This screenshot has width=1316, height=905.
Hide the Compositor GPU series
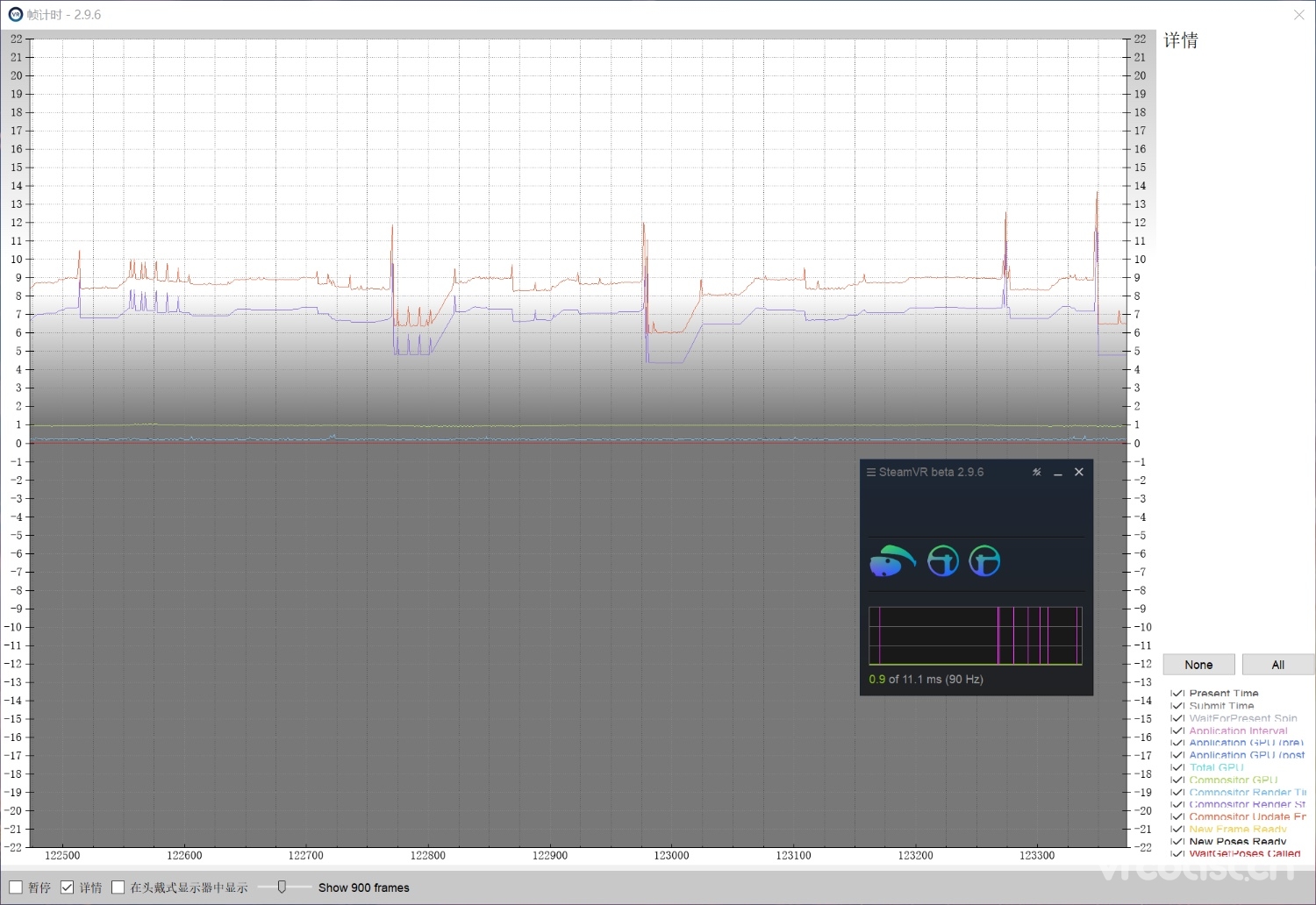(x=1177, y=779)
